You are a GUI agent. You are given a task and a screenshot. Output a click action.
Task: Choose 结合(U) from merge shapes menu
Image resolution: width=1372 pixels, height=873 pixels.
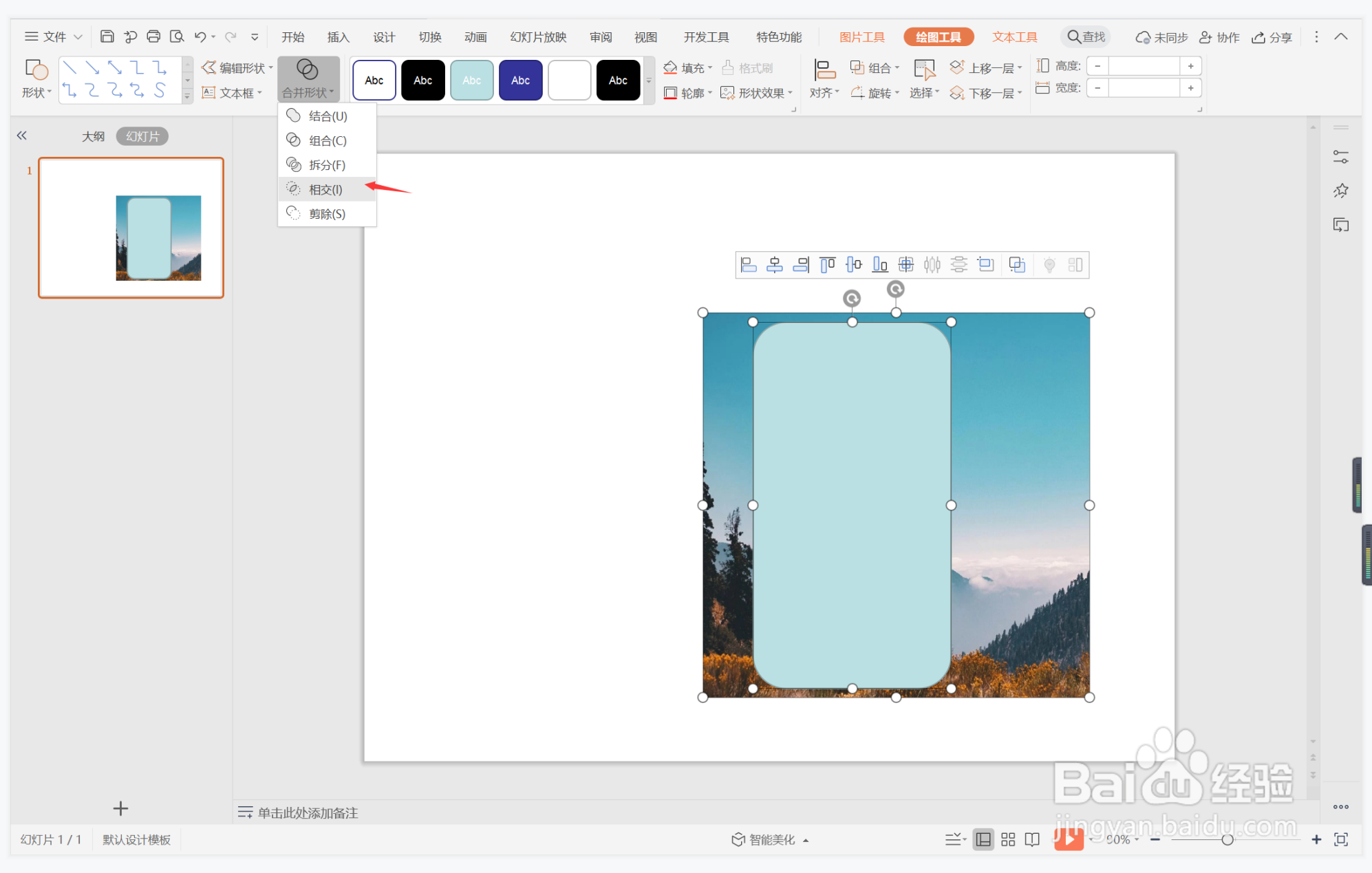click(328, 116)
